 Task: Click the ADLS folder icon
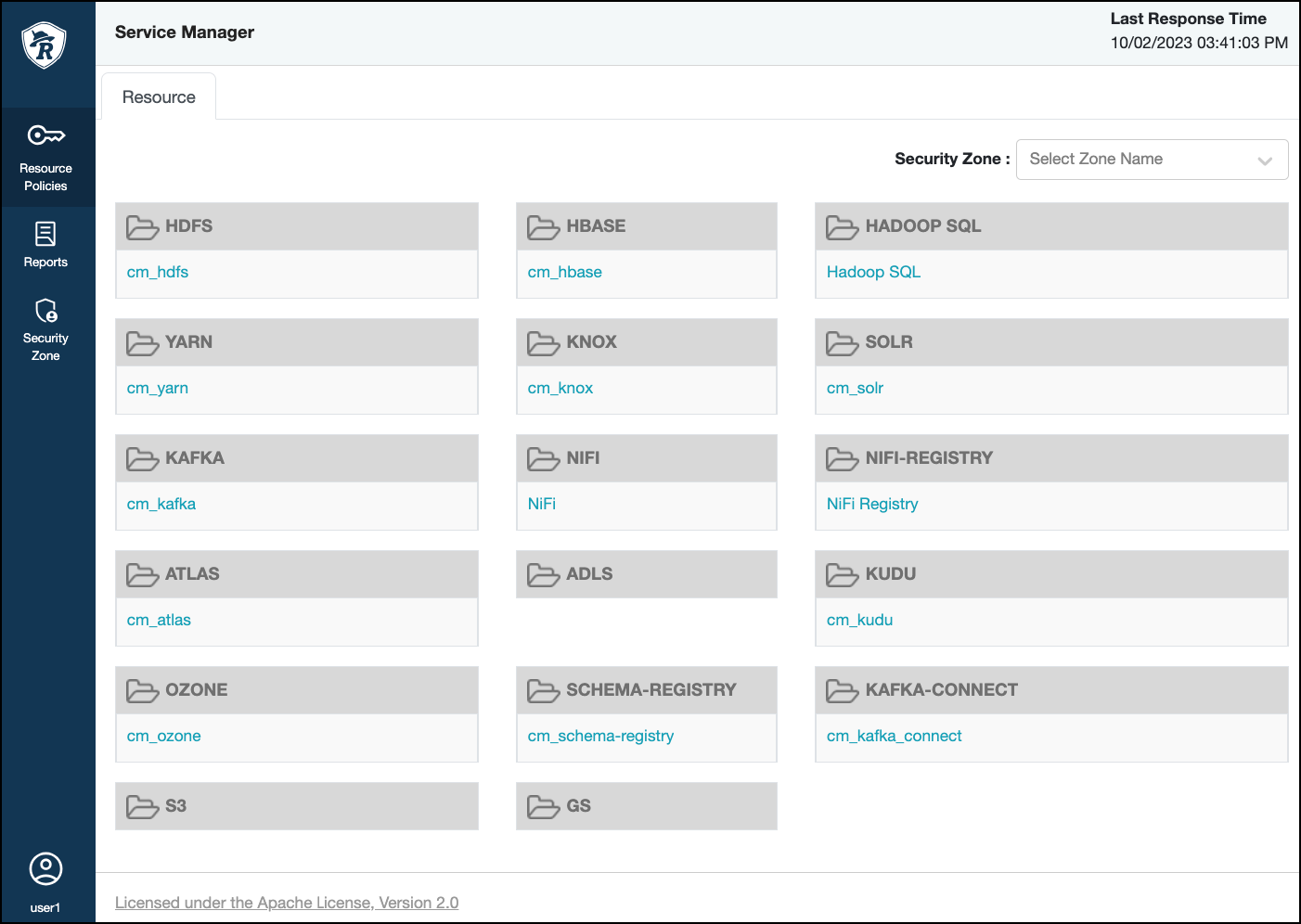click(543, 575)
